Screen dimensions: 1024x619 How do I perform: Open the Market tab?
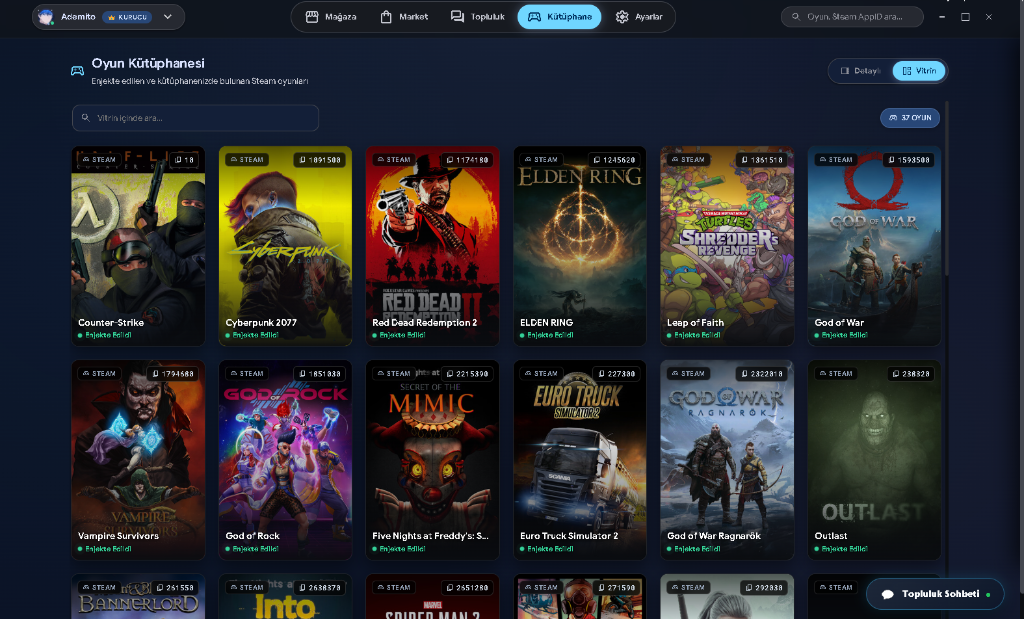pyautogui.click(x=404, y=17)
